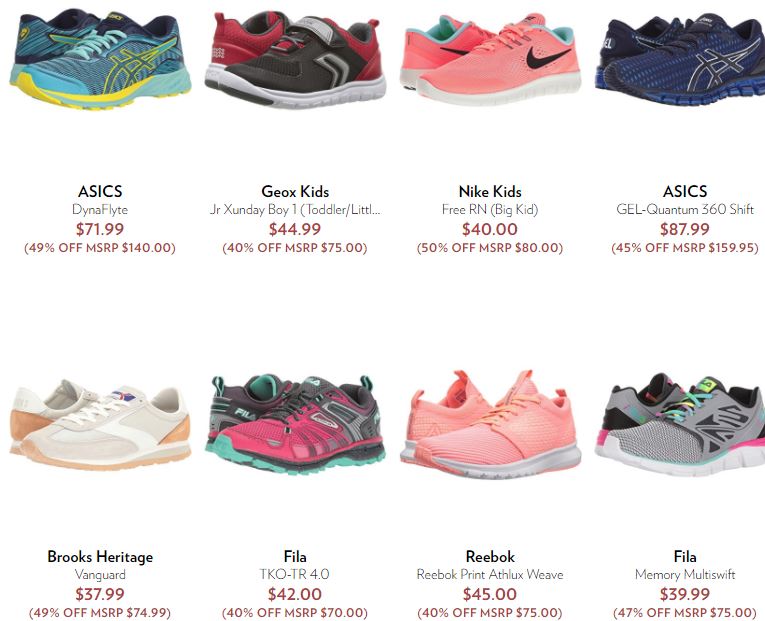765x621 pixels.
Task: Click the TKO-TR 4.0 product name
Action: tap(295, 574)
